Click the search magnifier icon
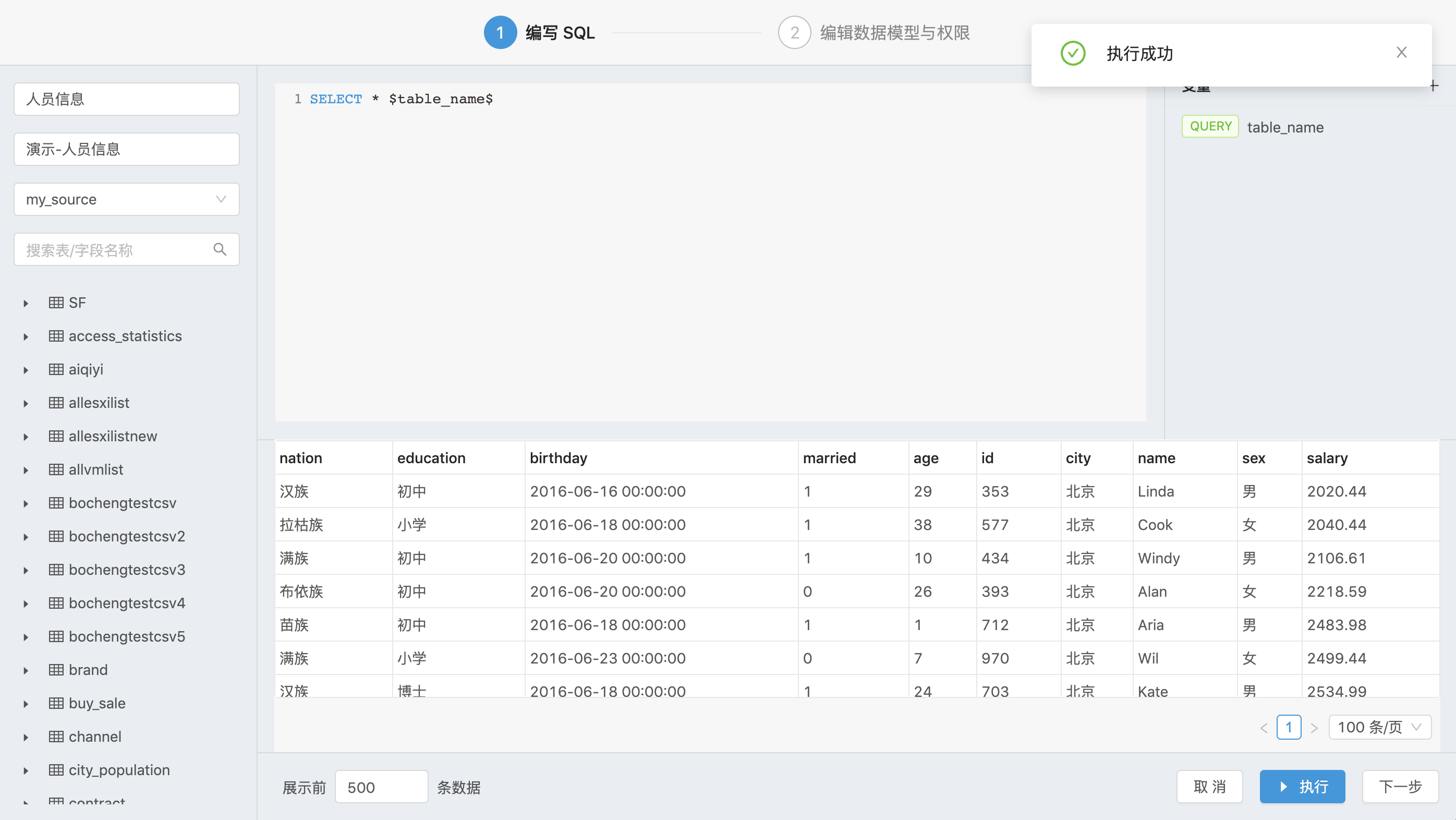This screenshot has height=820, width=1456. [x=220, y=249]
